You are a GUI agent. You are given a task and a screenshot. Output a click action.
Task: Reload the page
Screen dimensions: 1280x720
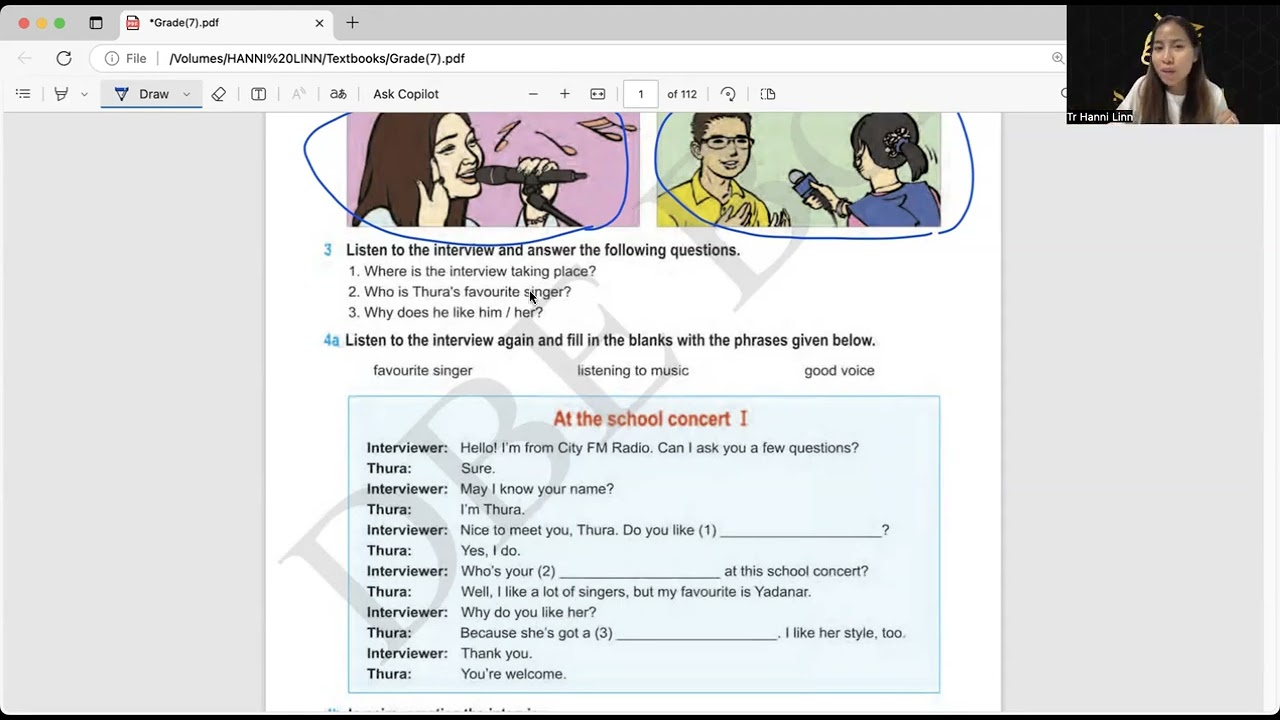pyautogui.click(x=64, y=58)
